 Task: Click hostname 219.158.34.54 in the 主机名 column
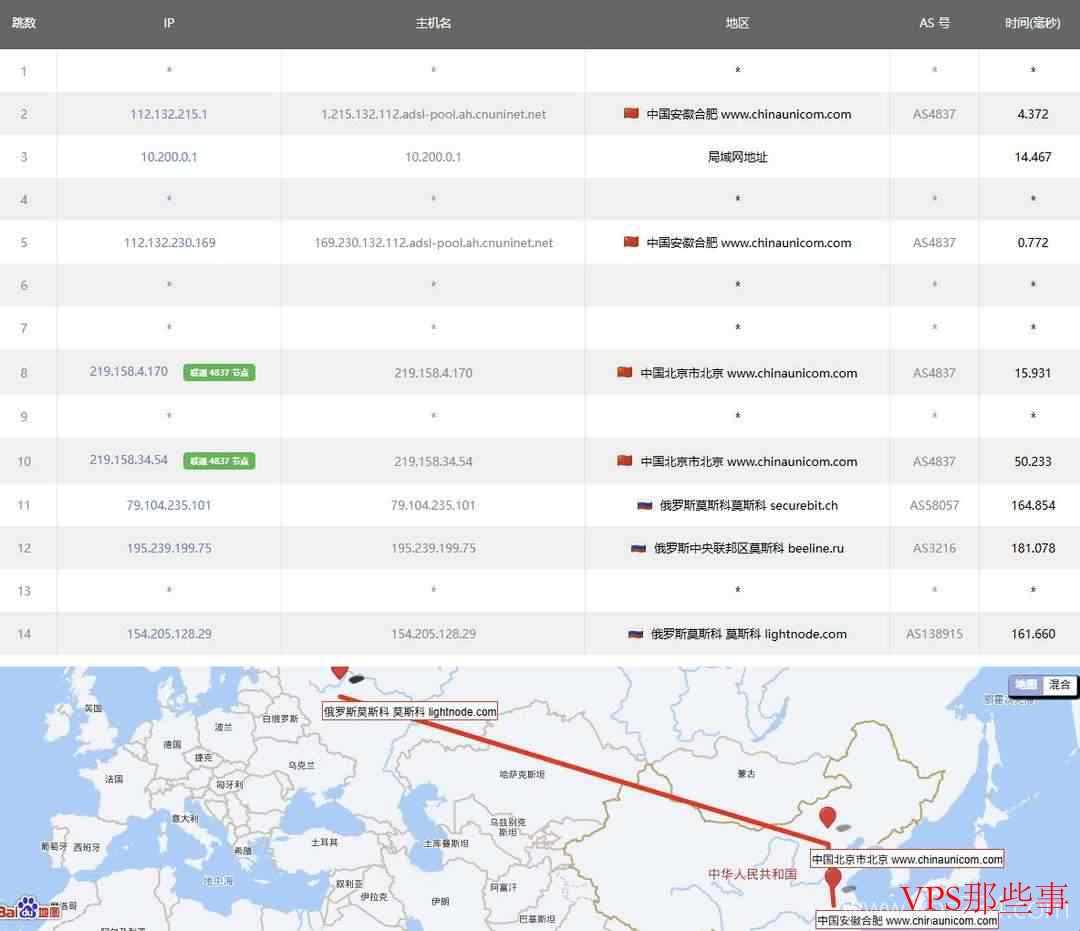[x=433, y=461]
